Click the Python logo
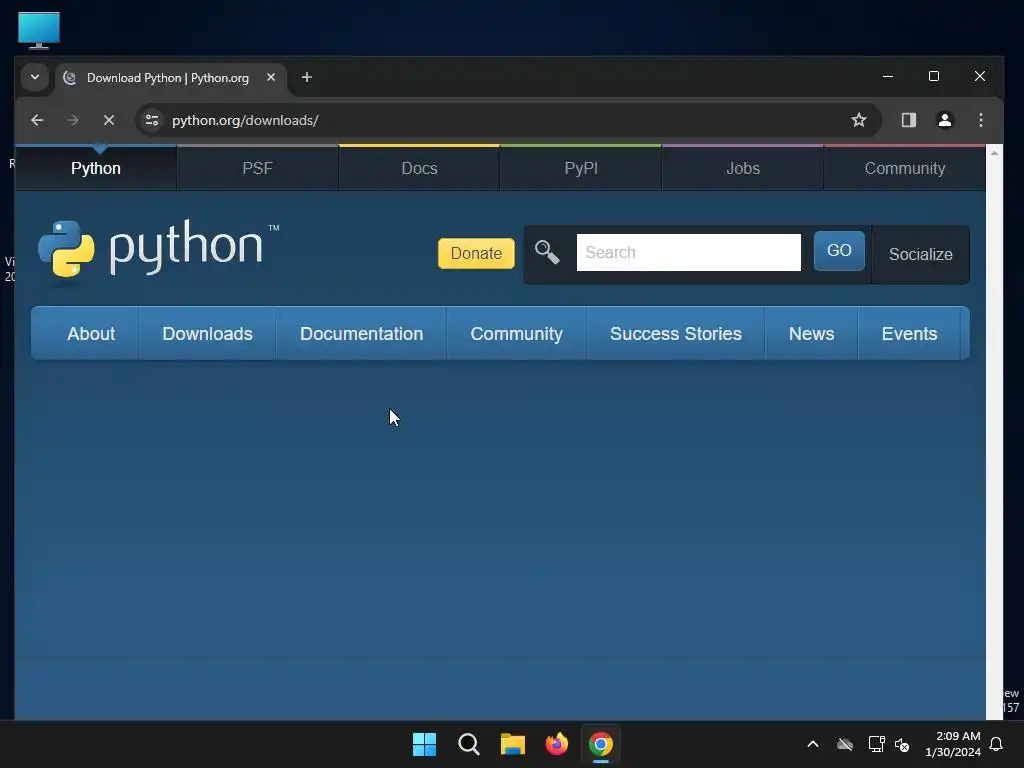The image size is (1024, 768). pos(159,249)
